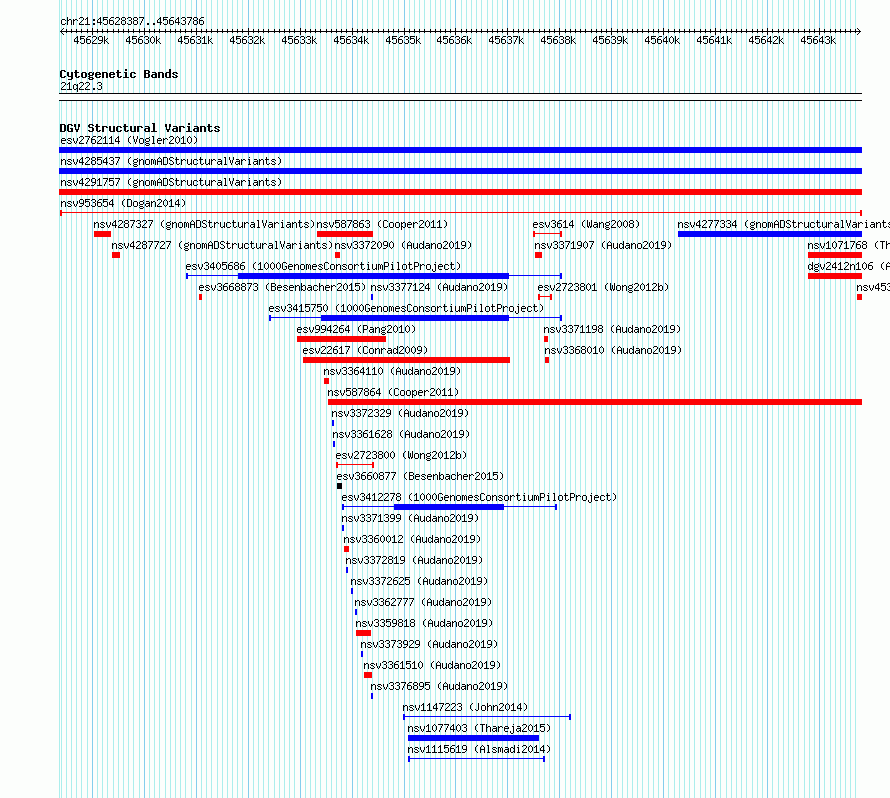890x798 pixels.
Task: Click the black marker under esv3660877
Action: point(339,486)
